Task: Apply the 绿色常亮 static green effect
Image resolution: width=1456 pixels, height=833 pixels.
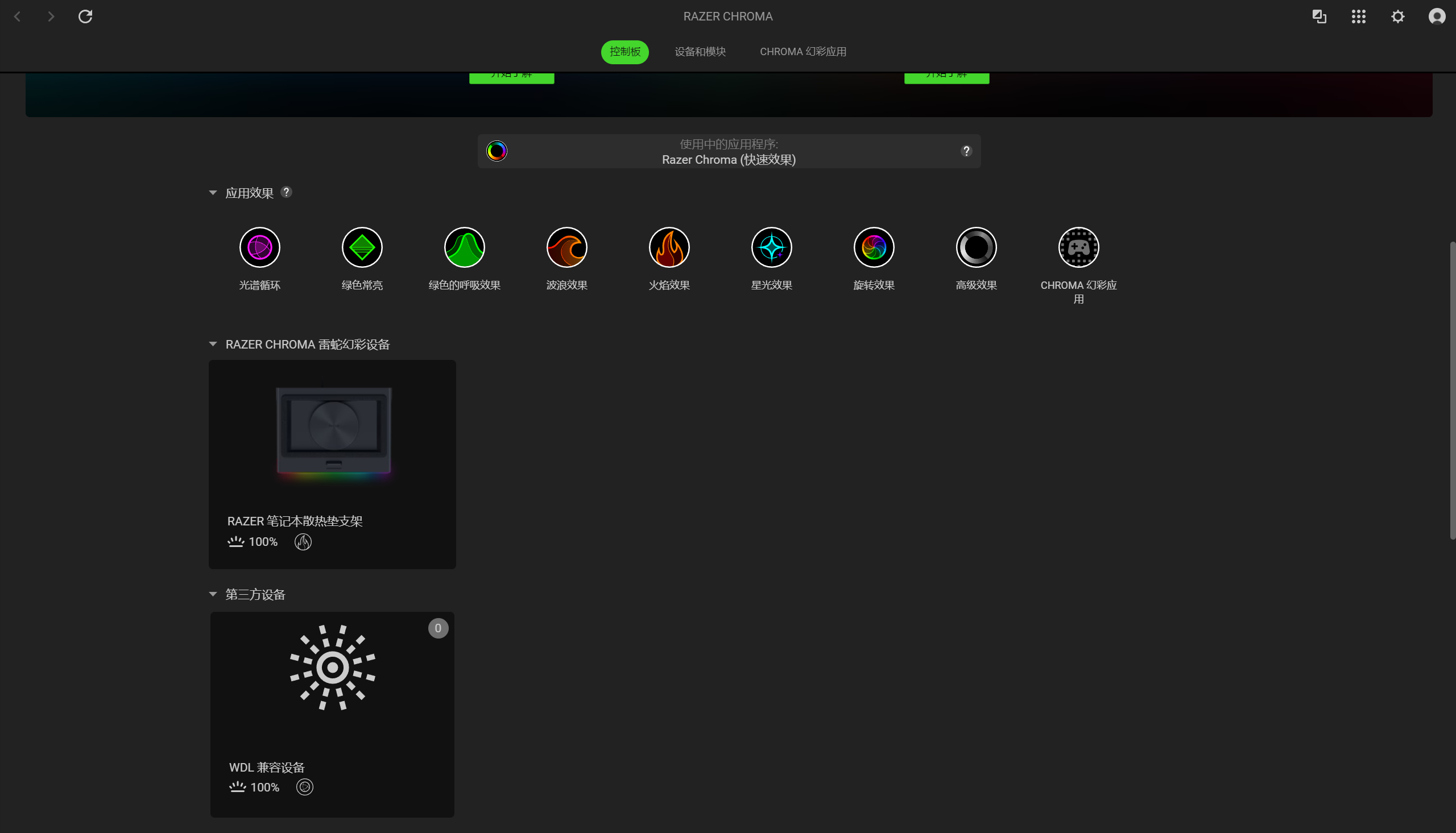Action: click(x=362, y=247)
